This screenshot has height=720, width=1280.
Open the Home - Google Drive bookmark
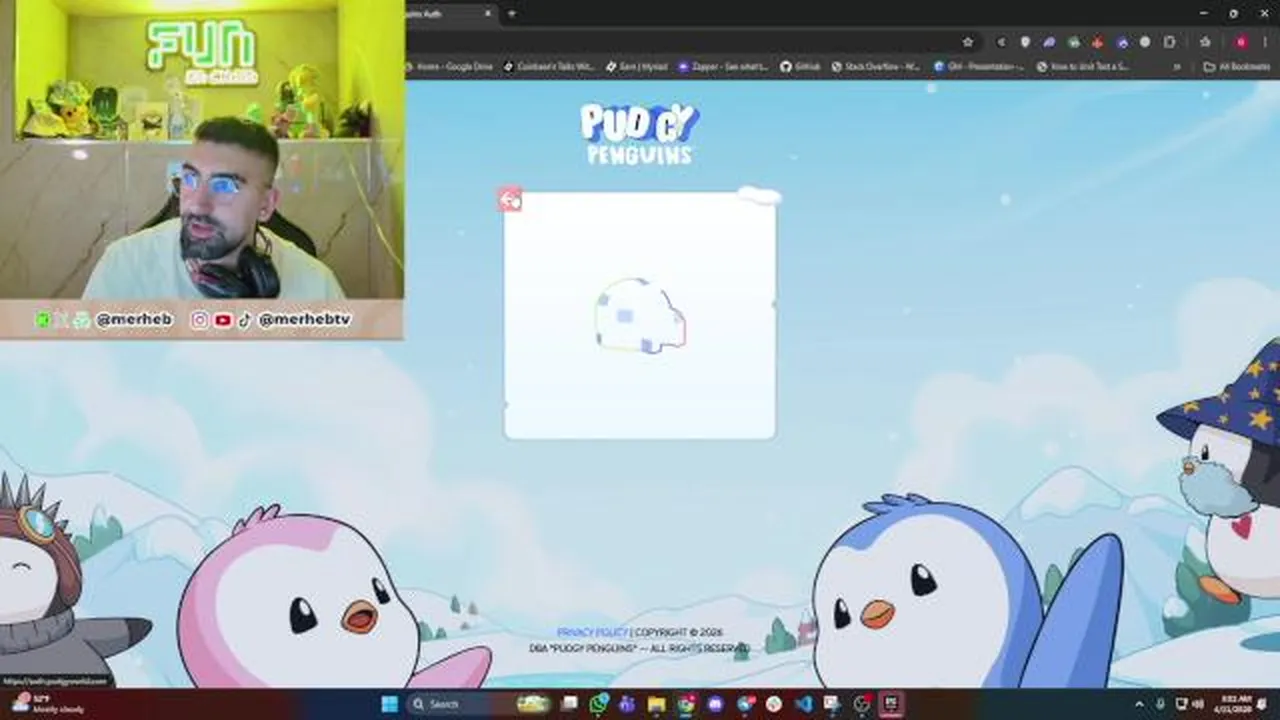[x=448, y=67]
